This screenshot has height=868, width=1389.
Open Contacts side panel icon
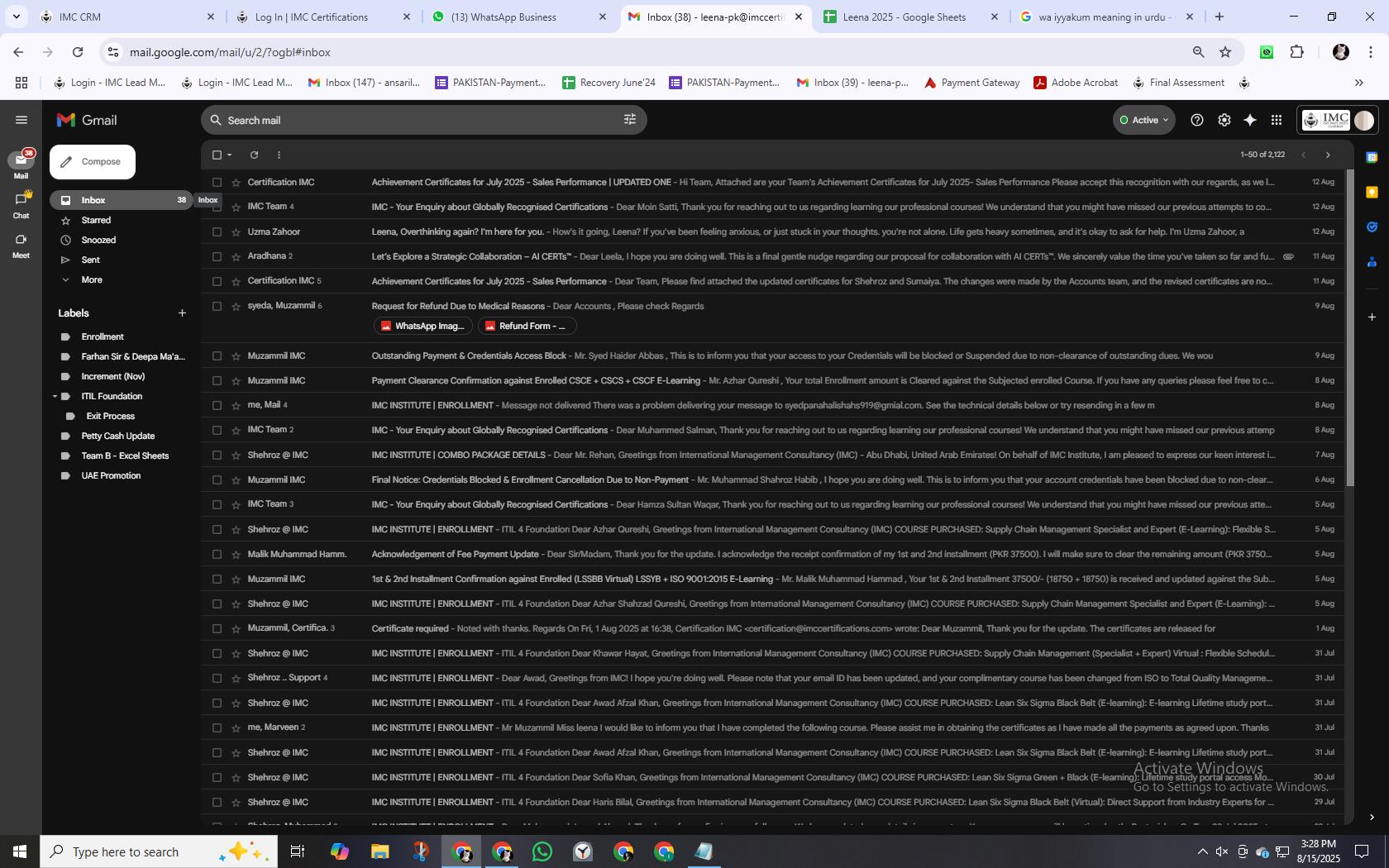[x=1372, y=262]
